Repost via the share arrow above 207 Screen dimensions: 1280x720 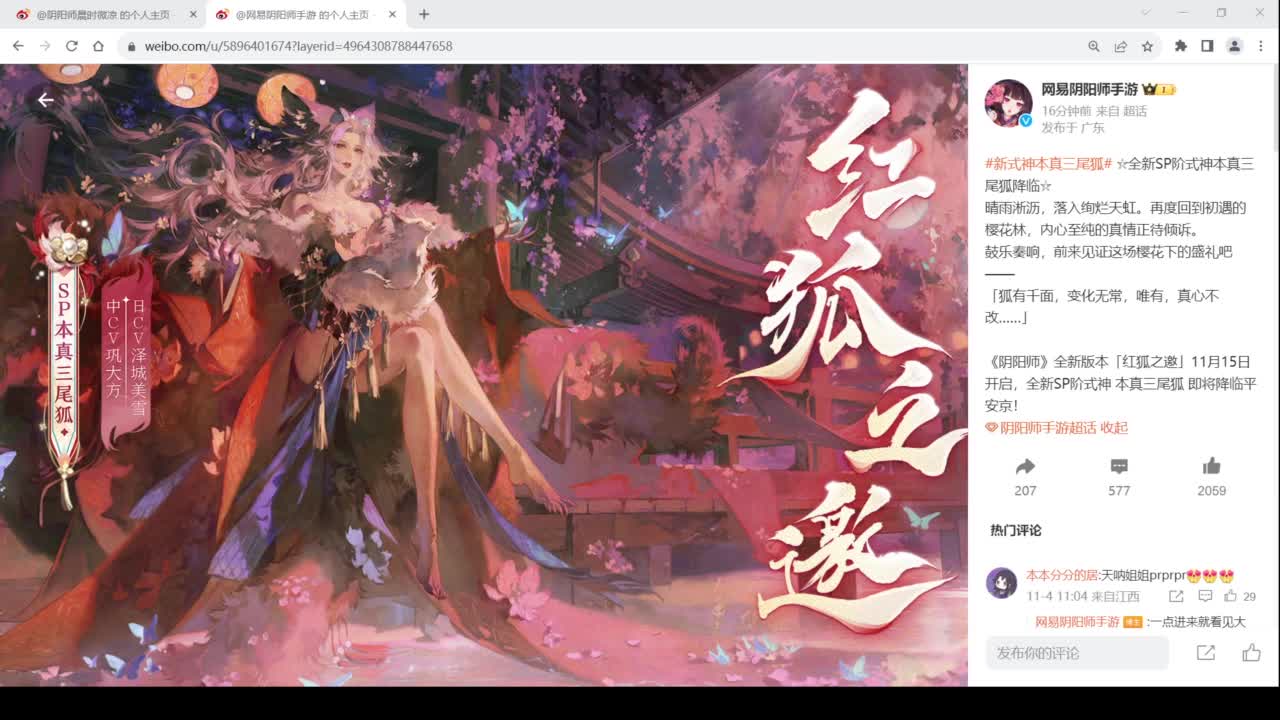[x=1025, y=466]
